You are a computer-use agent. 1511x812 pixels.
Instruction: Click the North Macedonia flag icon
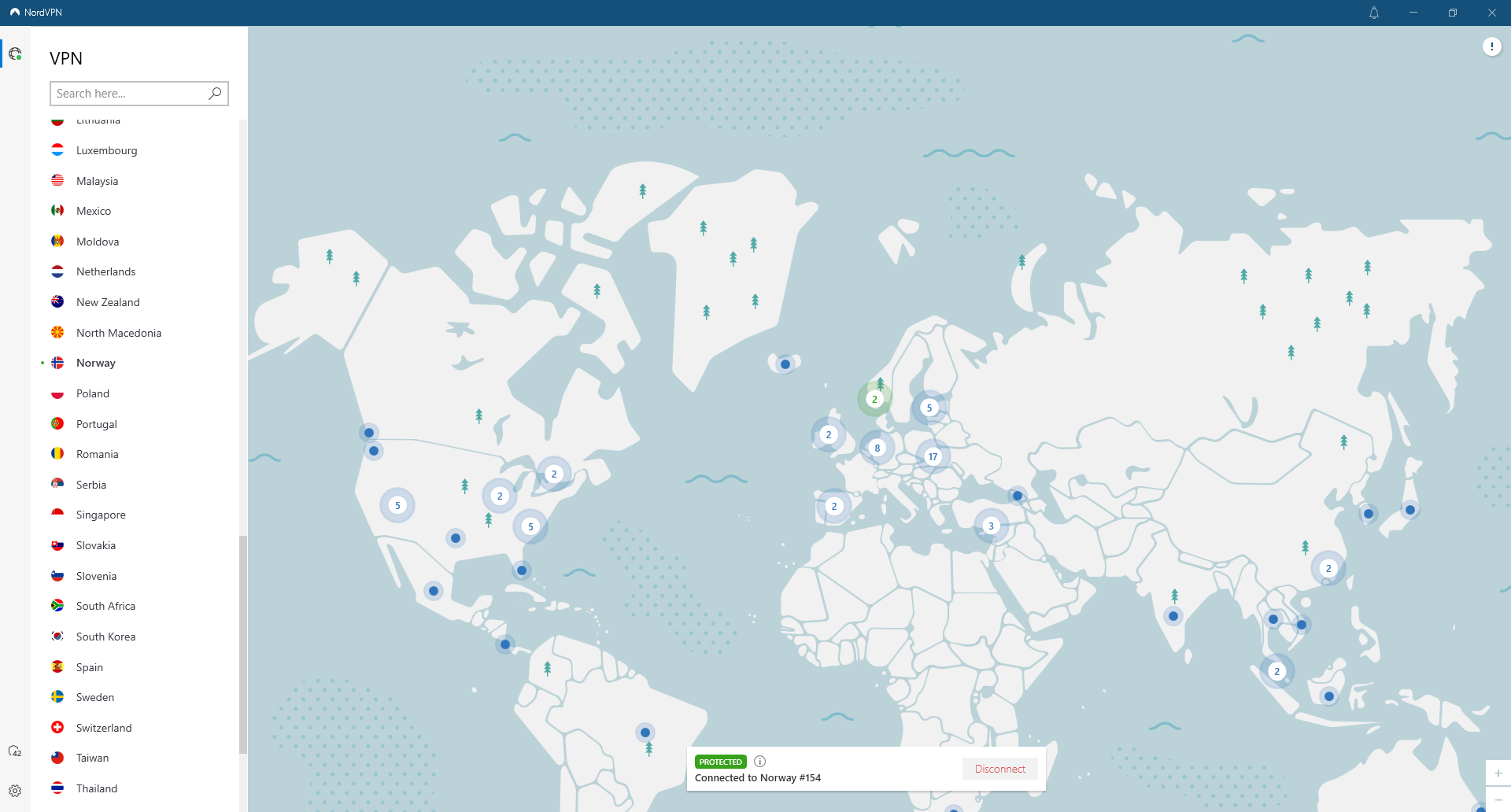[x=57, y=332]
